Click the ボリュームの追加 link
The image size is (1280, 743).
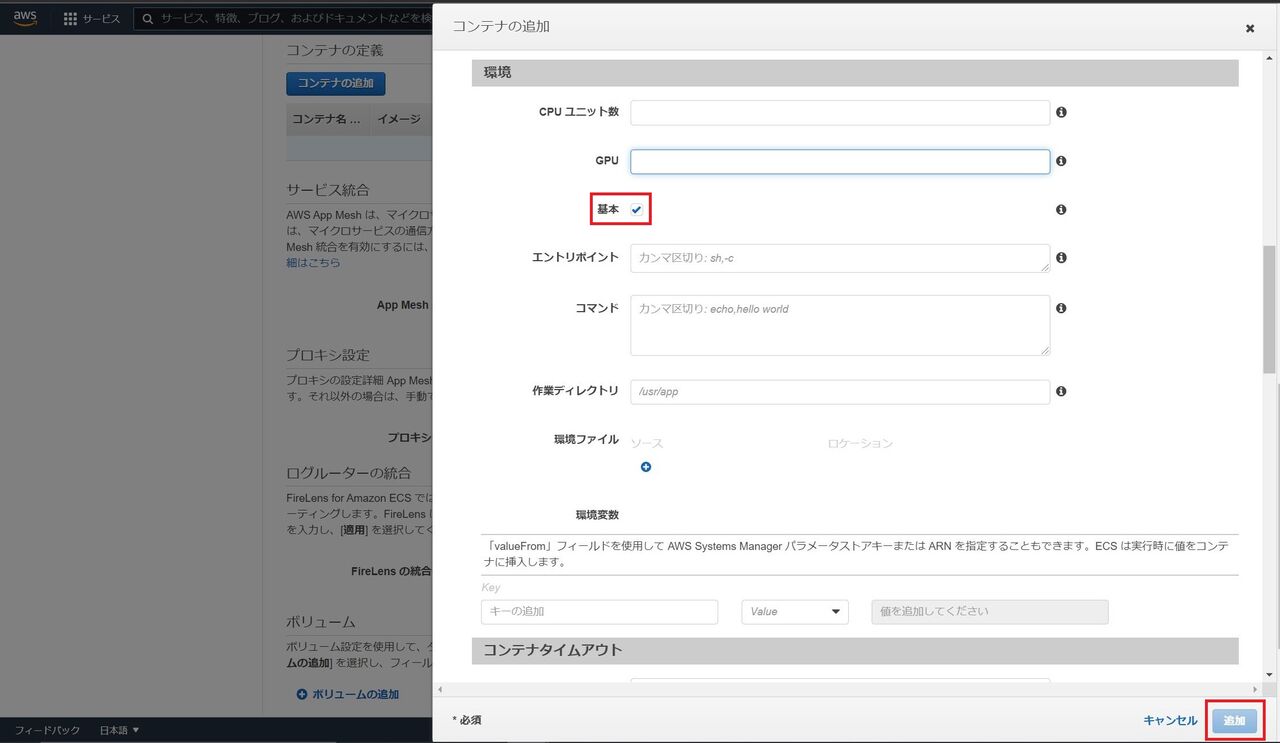coord(355,694)
